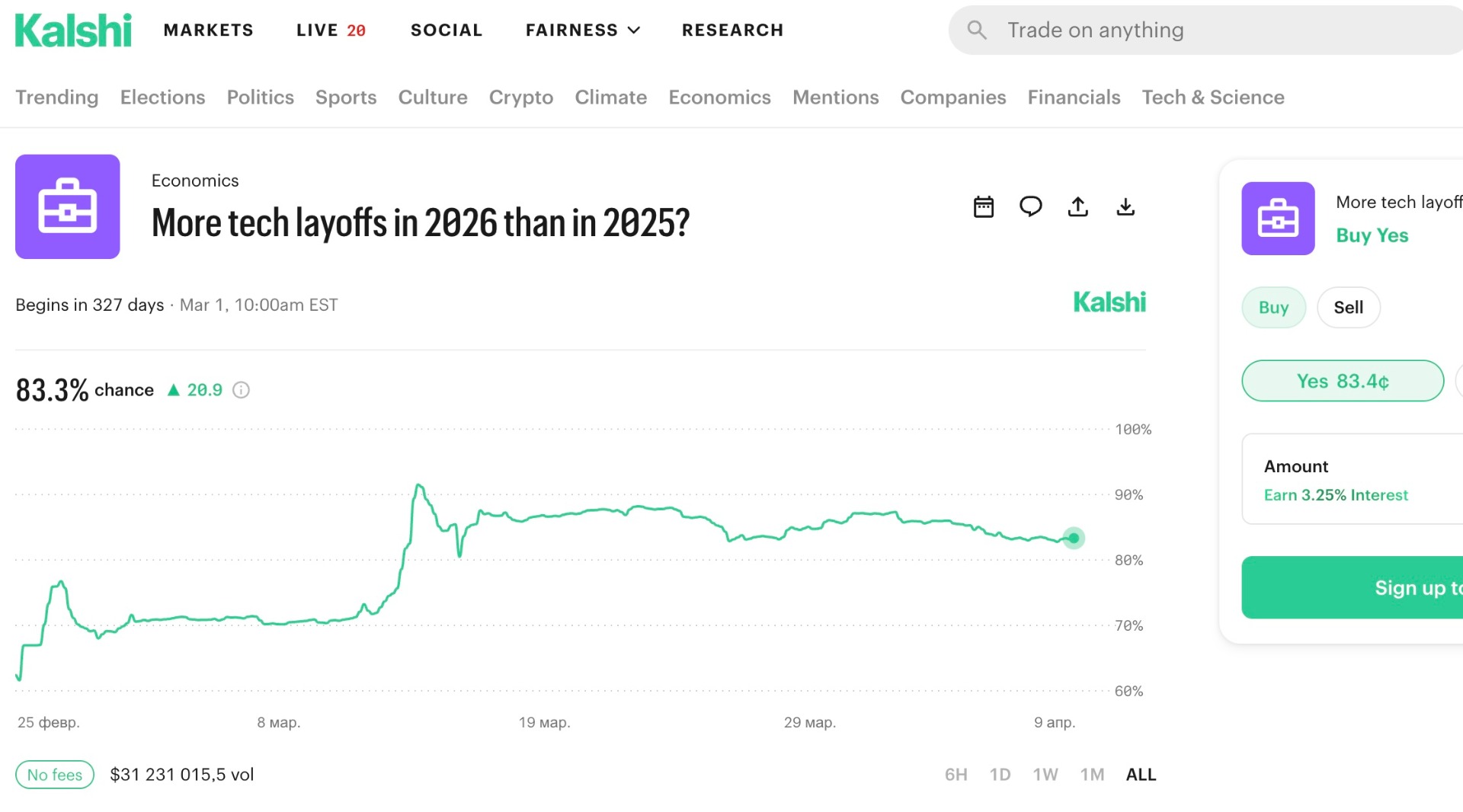Click the info icon next to 83.3% chance

tap(241, 390)
